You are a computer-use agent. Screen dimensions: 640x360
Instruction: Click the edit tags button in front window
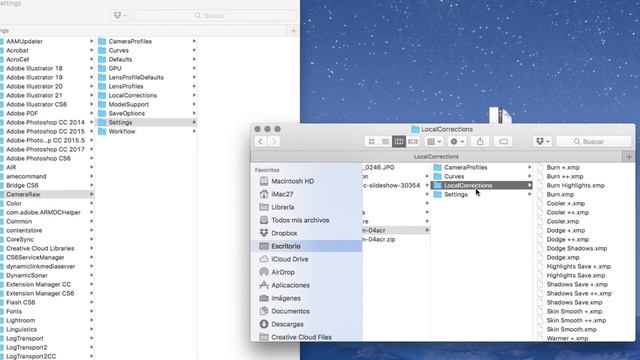coord(503,141)
